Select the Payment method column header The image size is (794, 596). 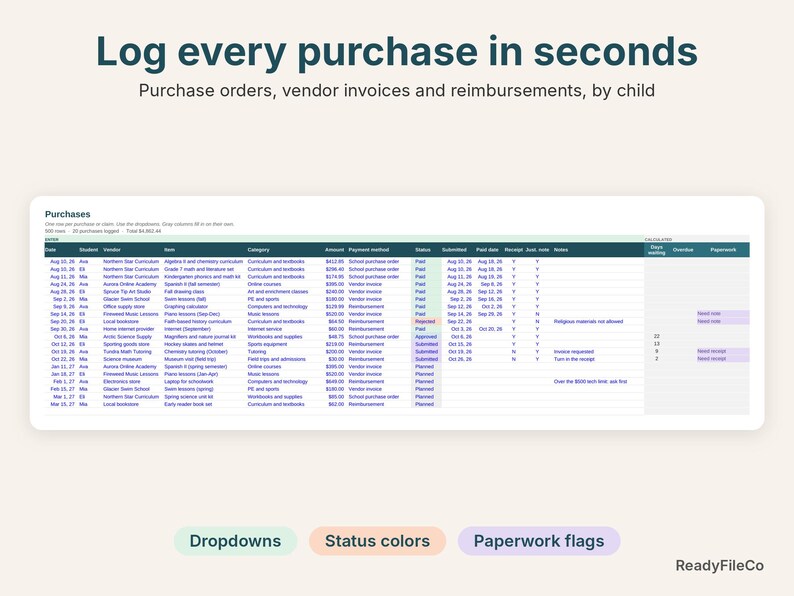click(369, 250)
